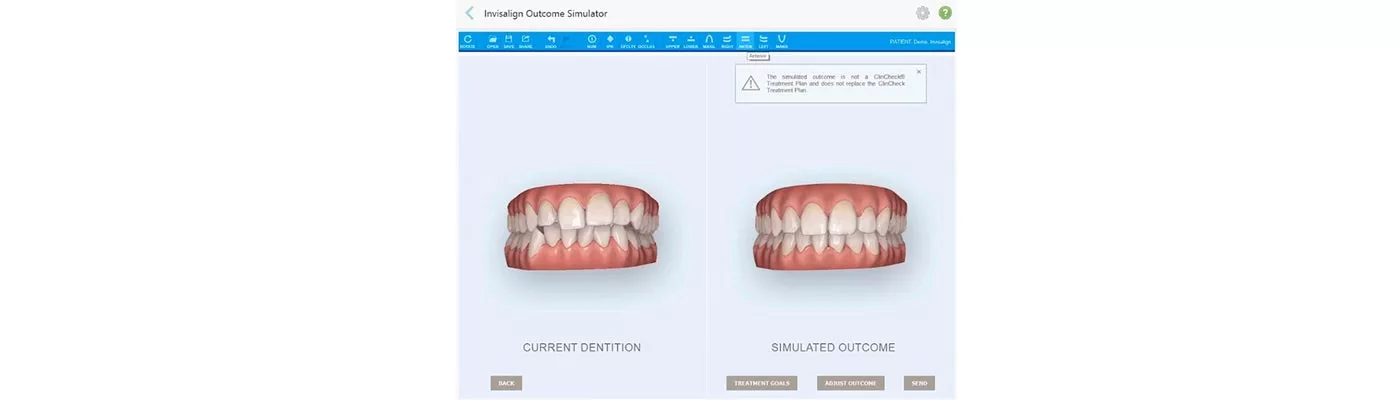Switch to the mandibular view
Viewport: 1400px width, 400px height.
781,41
